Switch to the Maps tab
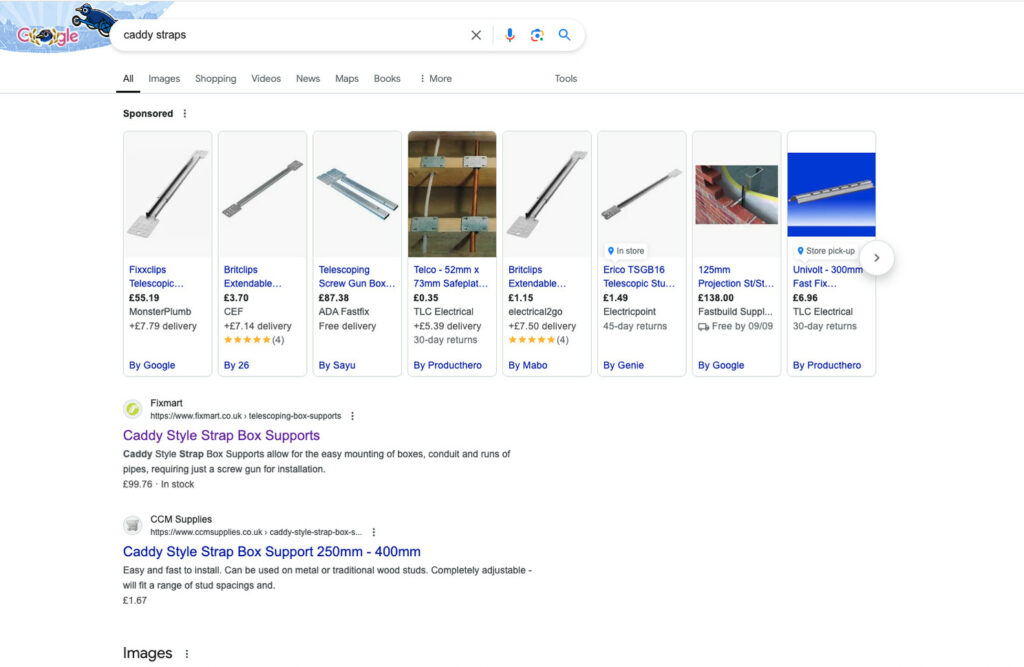The width and height of the screenshot is (1024, 667). tap(347, 78)
